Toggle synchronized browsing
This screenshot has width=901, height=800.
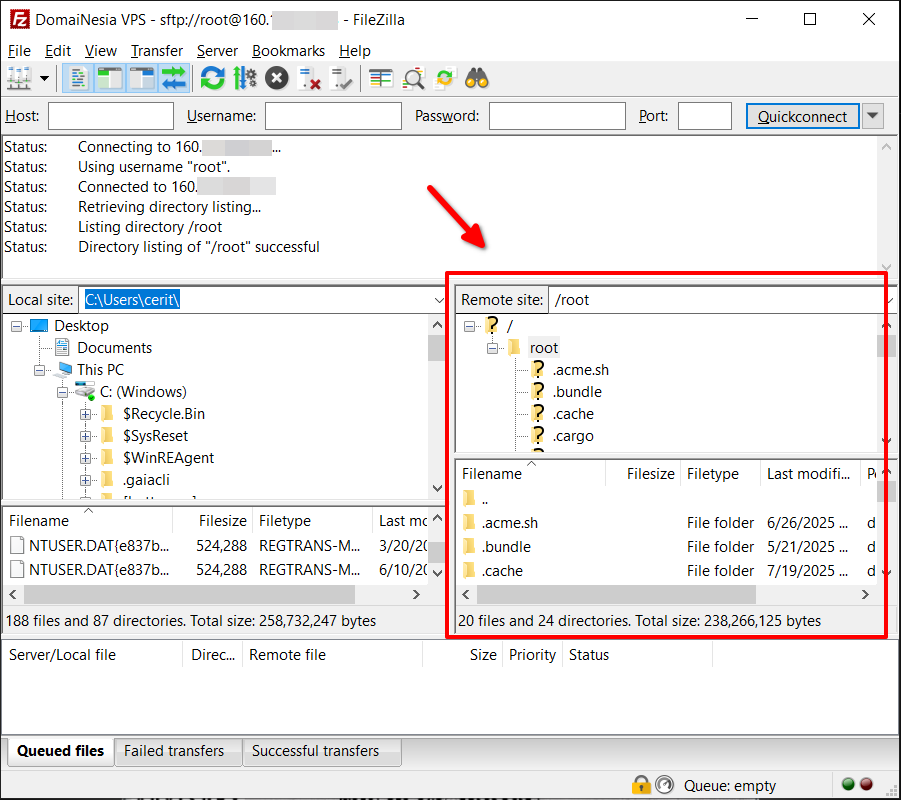click(445, 78)
